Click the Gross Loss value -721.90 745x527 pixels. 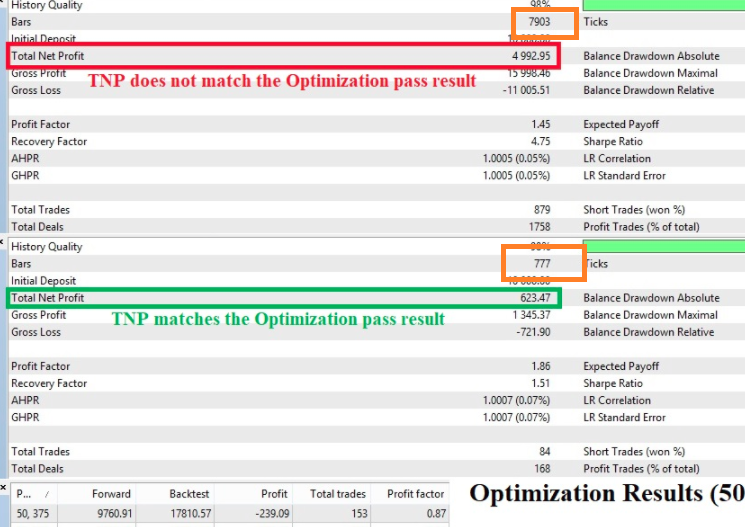coord(534,332)
